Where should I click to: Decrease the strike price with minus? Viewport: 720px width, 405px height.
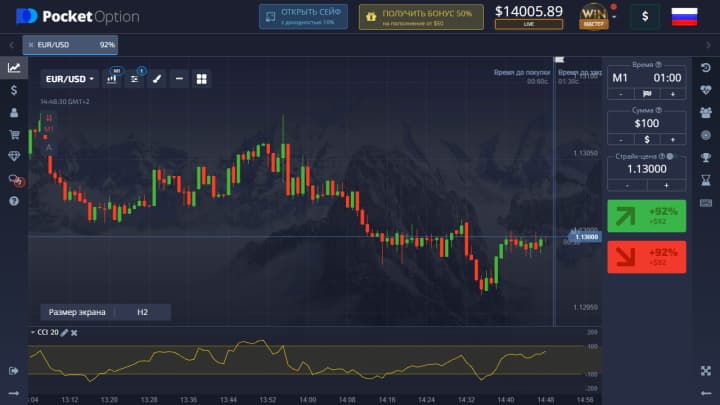pos(627,186)
